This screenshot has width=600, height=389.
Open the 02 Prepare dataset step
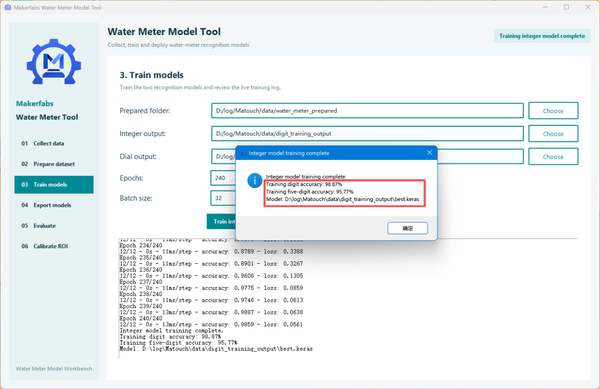[x=54, y=164]
